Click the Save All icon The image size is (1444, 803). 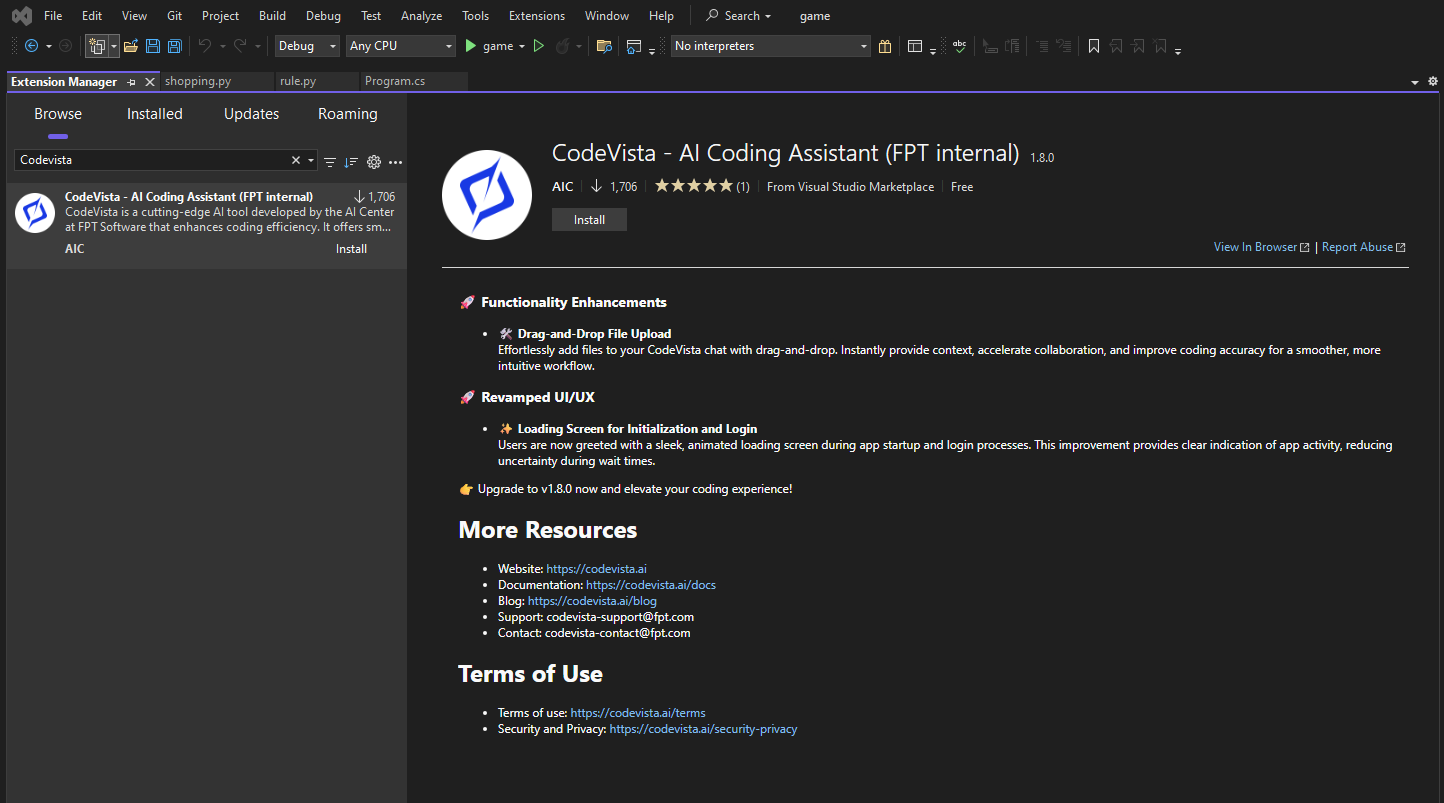coord(175,46)
